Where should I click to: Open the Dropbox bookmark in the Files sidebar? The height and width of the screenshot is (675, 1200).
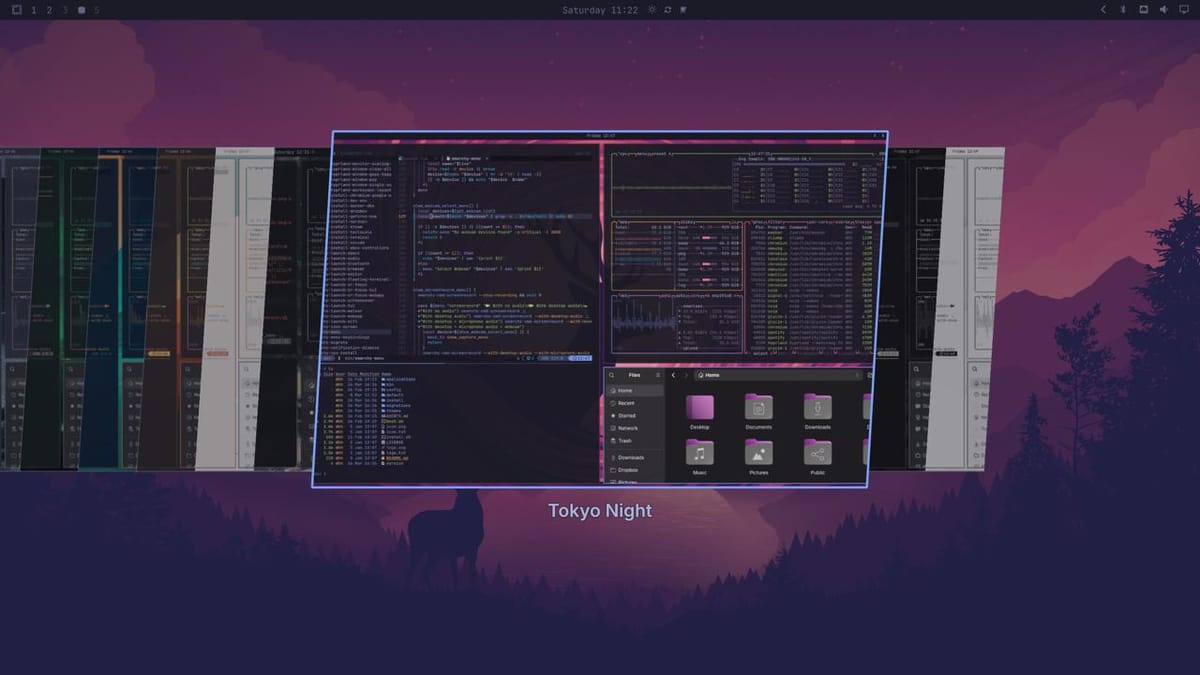pyautogui.click(x=635, y=470)
